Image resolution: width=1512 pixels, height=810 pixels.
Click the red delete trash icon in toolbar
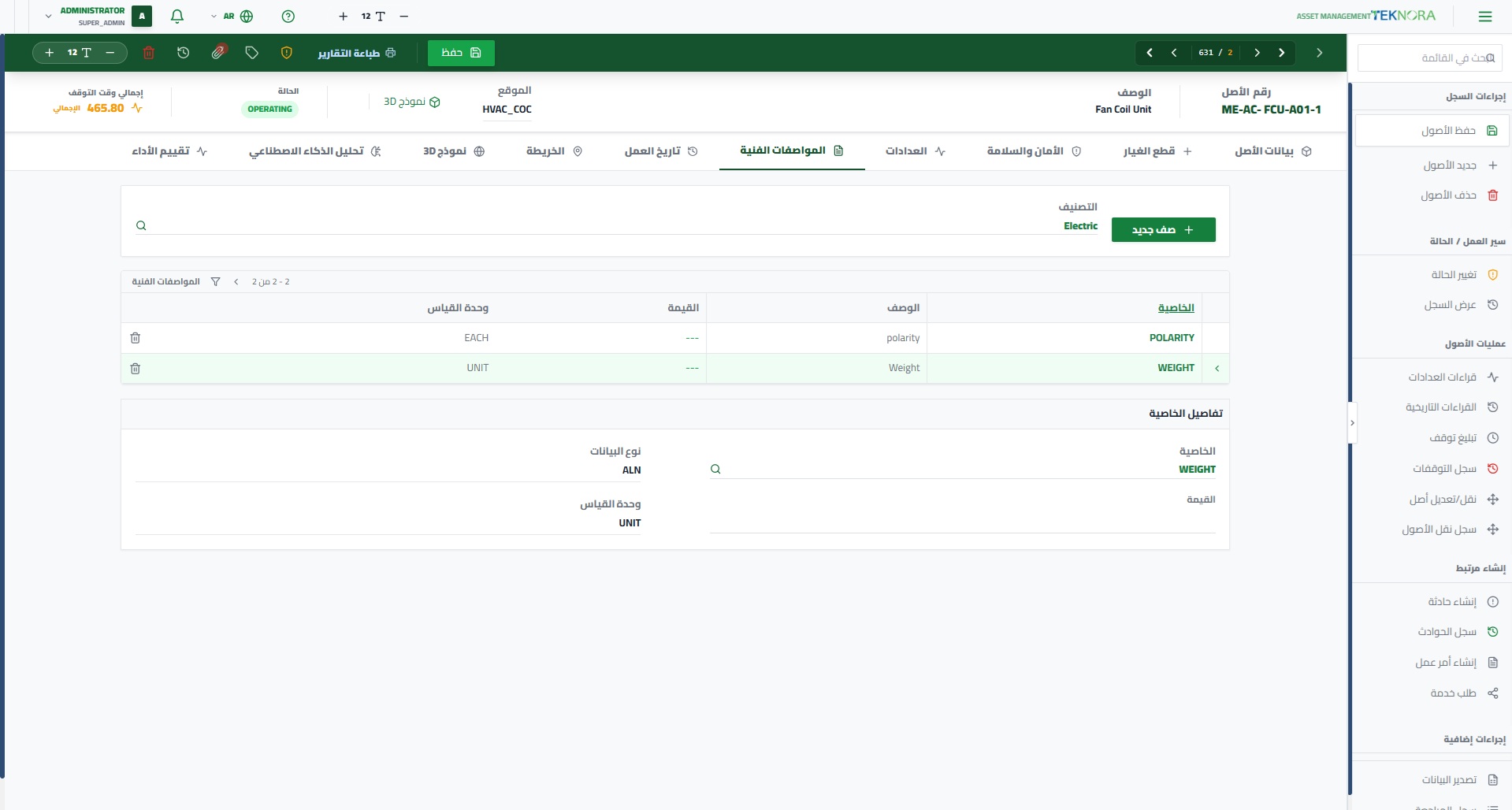149,53
